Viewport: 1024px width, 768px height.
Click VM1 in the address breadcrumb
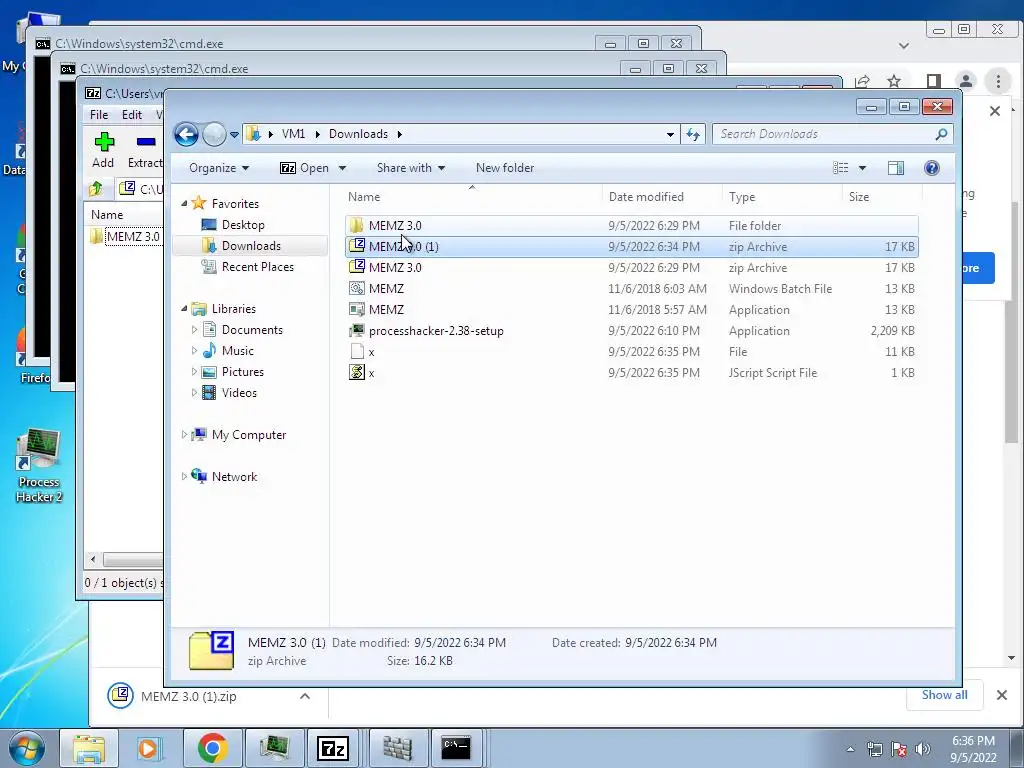(x=293, y=134)
